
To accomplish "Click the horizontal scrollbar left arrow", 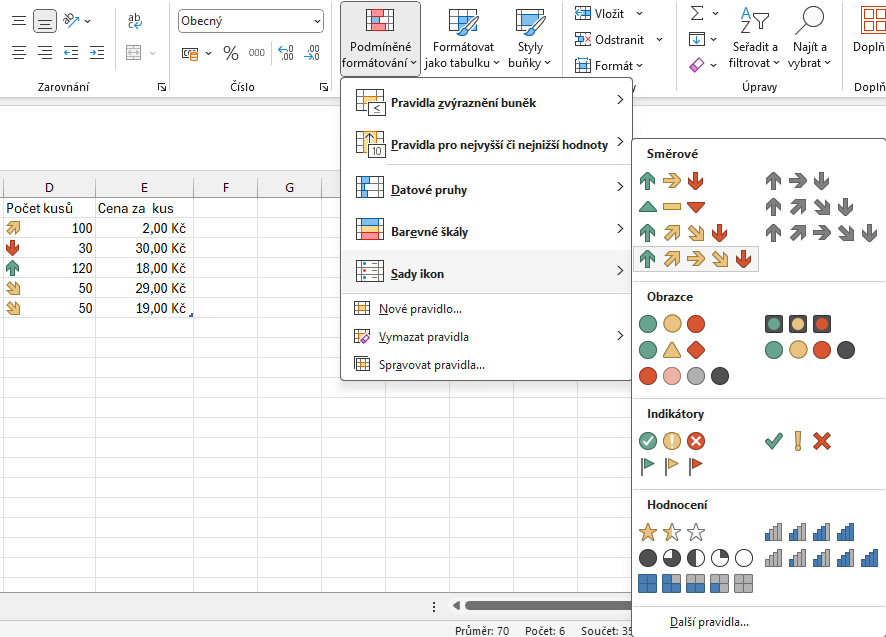I will point(458,605).
